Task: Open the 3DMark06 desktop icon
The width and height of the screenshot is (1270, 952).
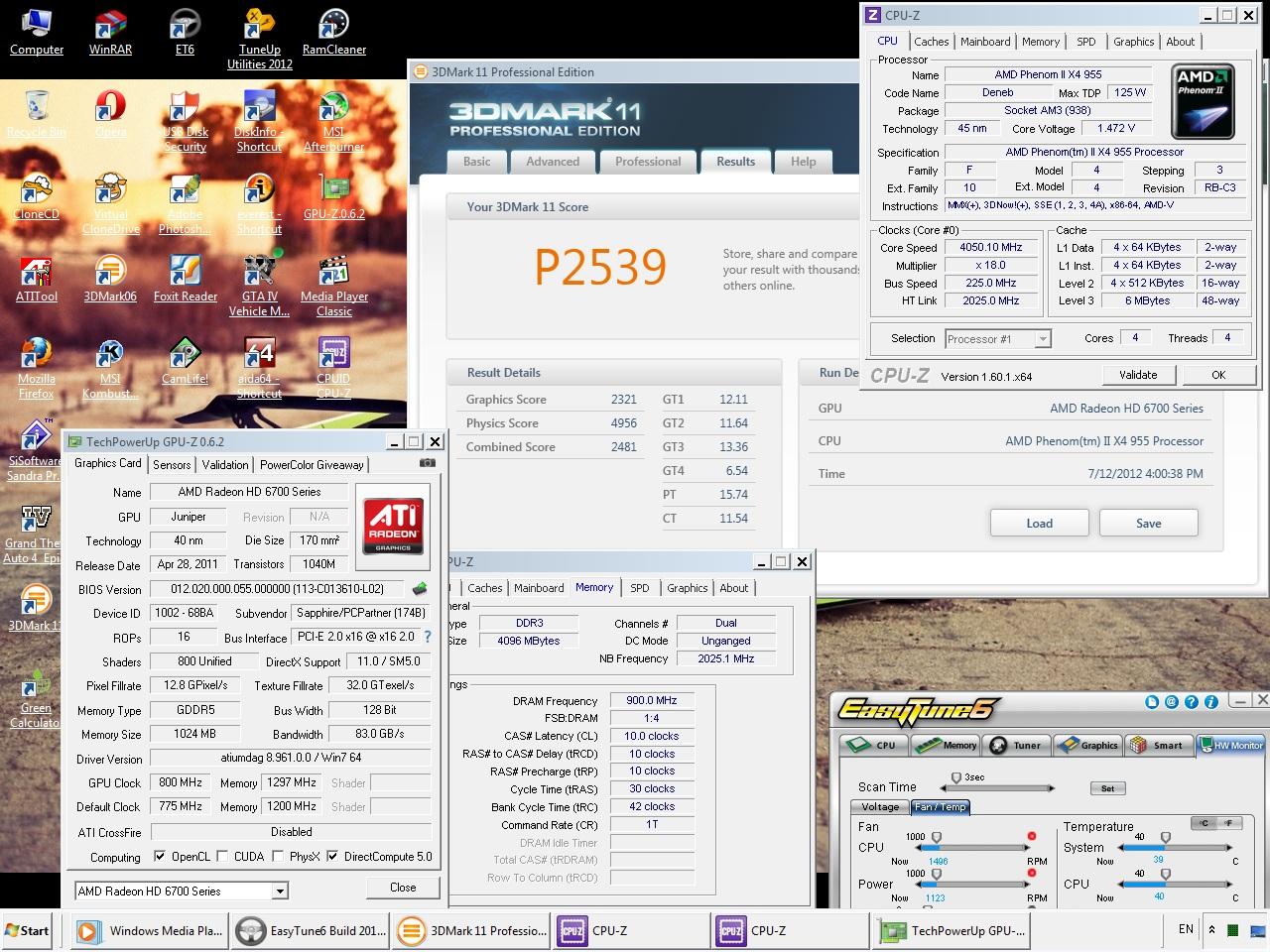Action: [110, 279]
